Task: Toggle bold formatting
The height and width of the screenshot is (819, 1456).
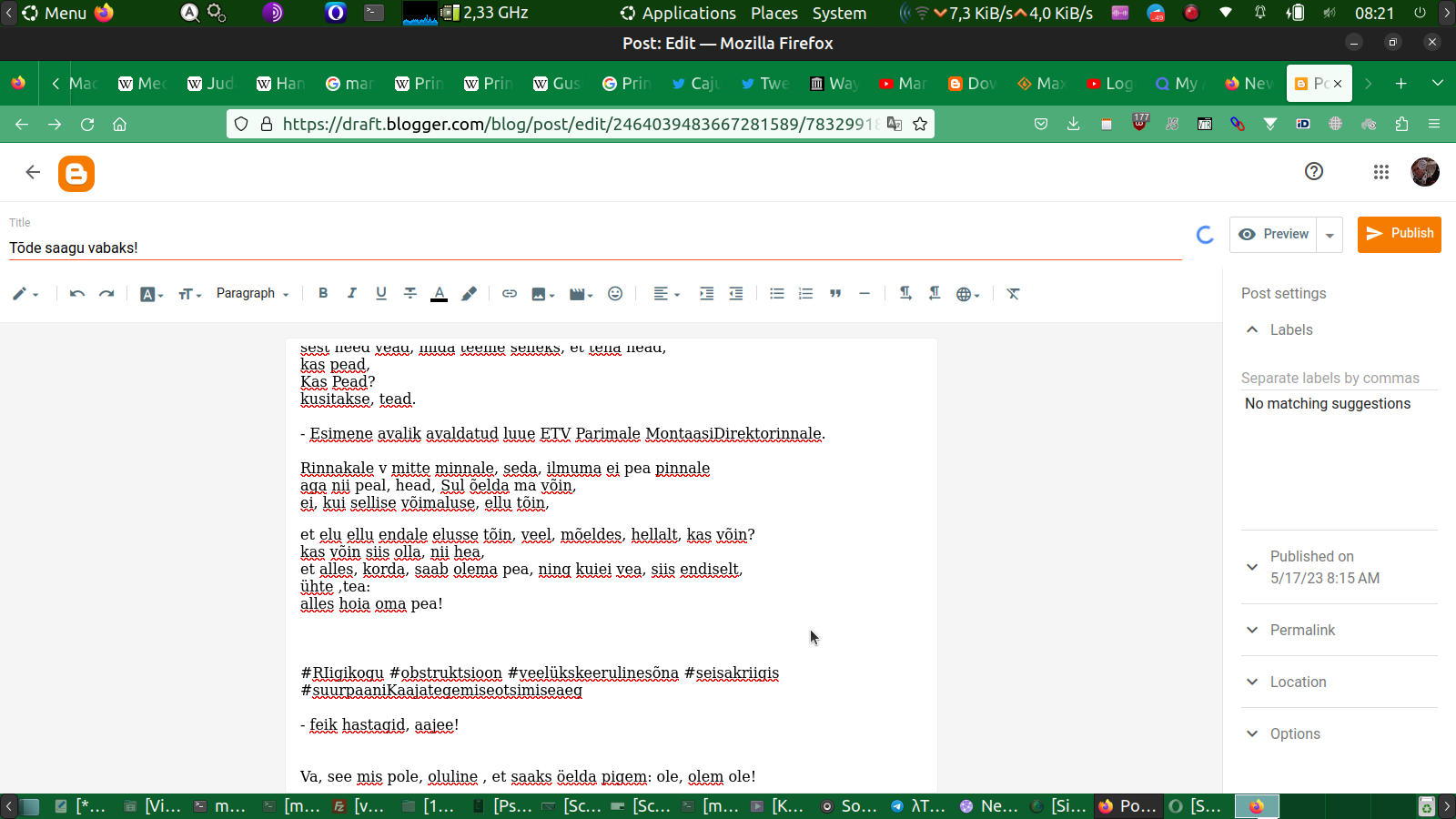Action: coord(323,293)
